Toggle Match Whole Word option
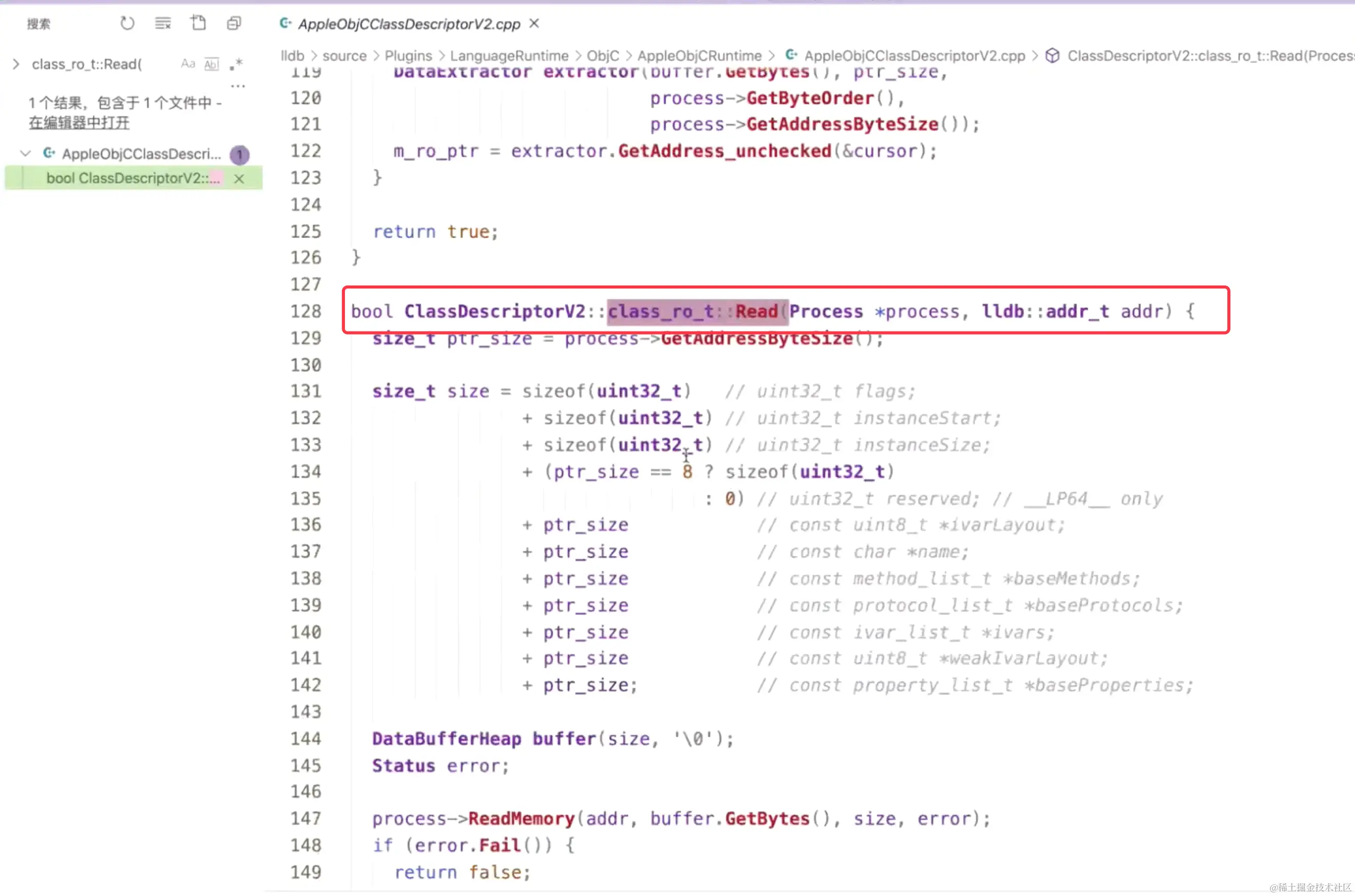Image resolution: width=1355 pixels, height=896 pixels. [211, 64]
